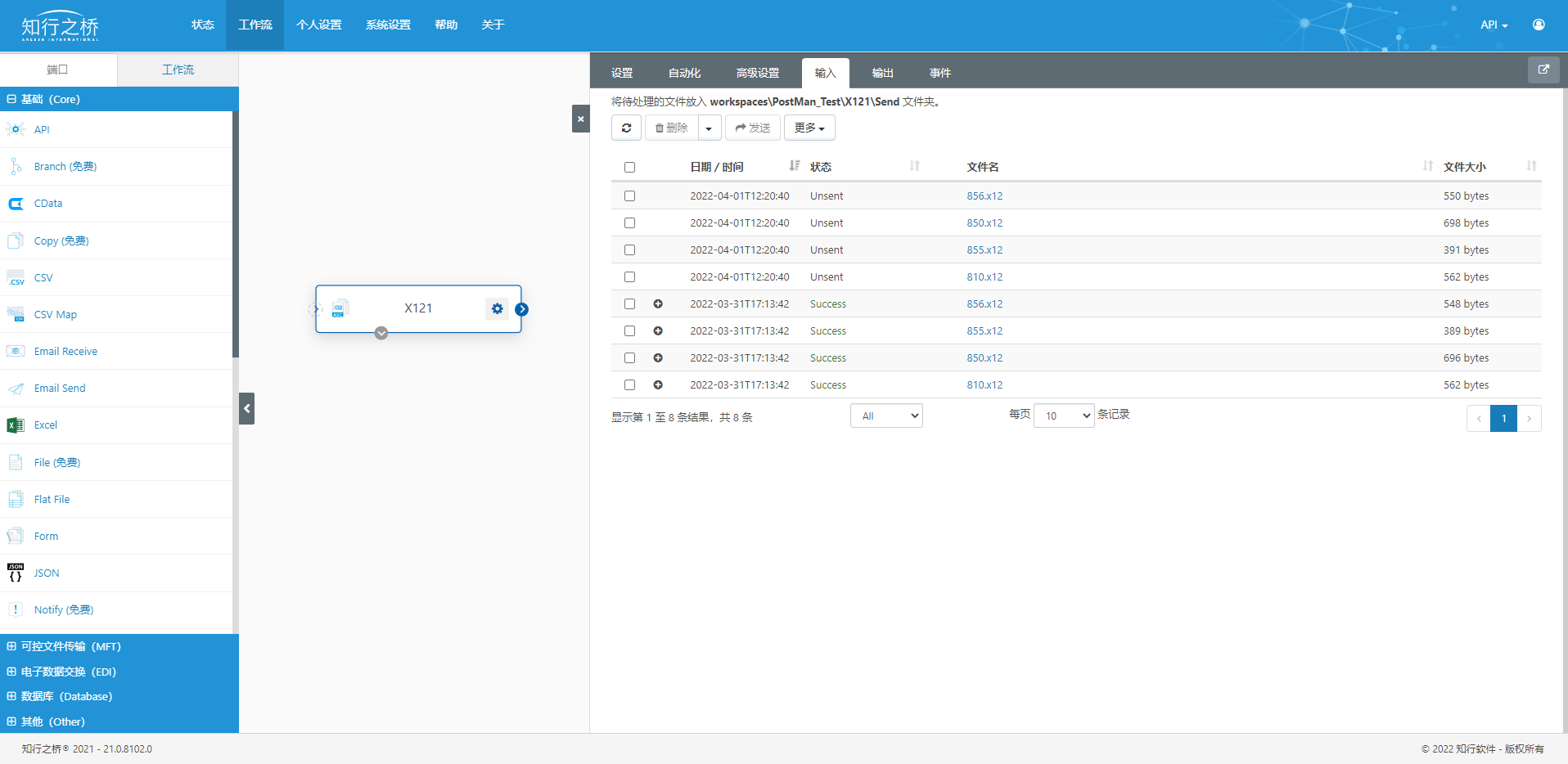Open the 系统设置 top menu
1568x764 pixels.
388,25
